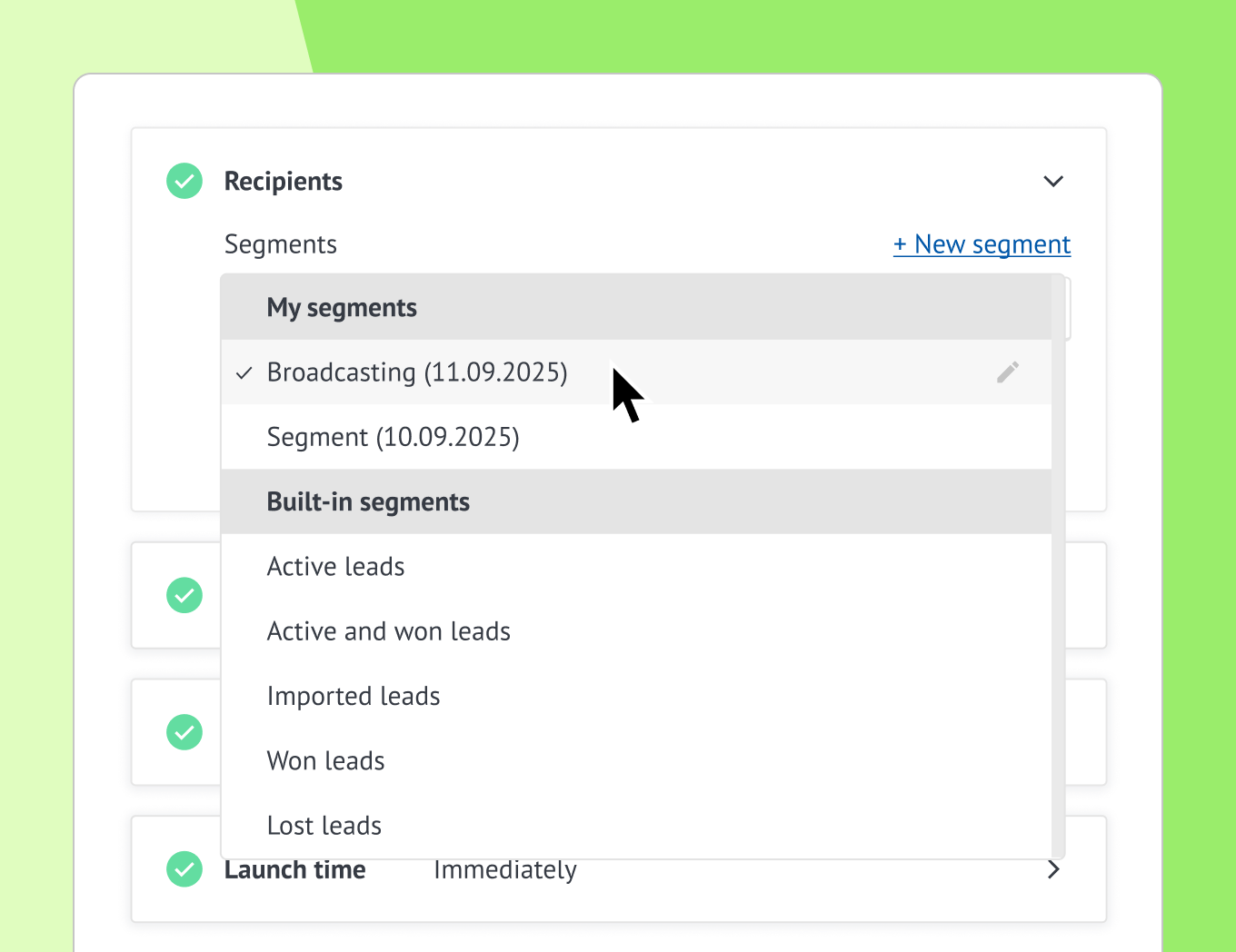Pick the Lost leads option
1236x952 pixels.
coord(324,825)
